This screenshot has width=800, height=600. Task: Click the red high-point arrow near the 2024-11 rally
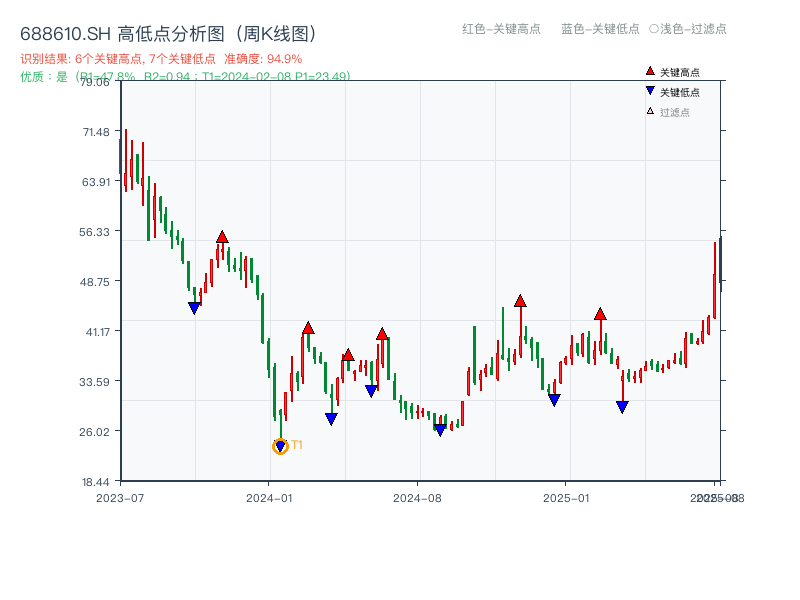[x=520, y=299]
